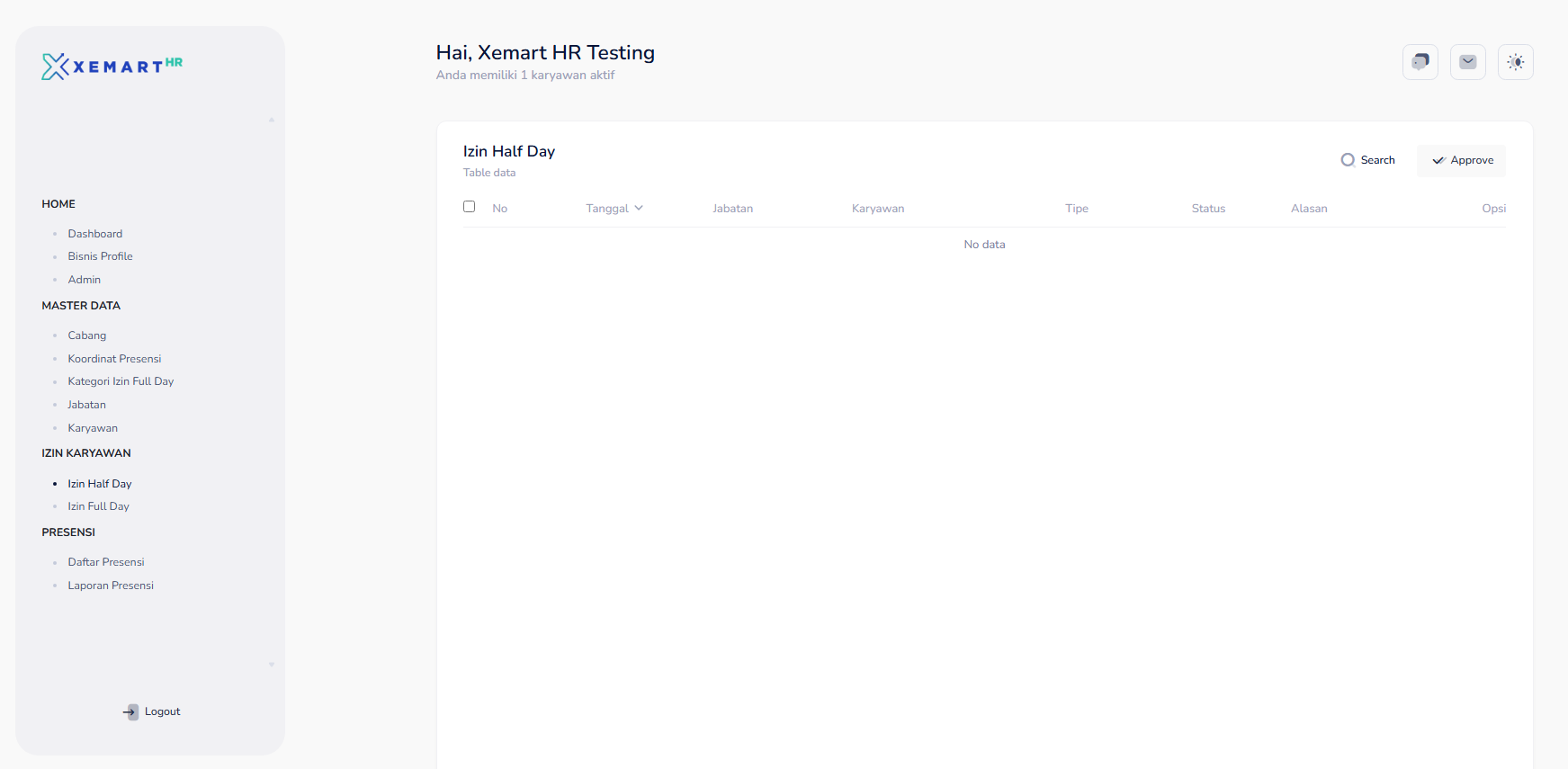Tick the select-all checkbox in table header

pyautogui.click(x=469, y=207)
